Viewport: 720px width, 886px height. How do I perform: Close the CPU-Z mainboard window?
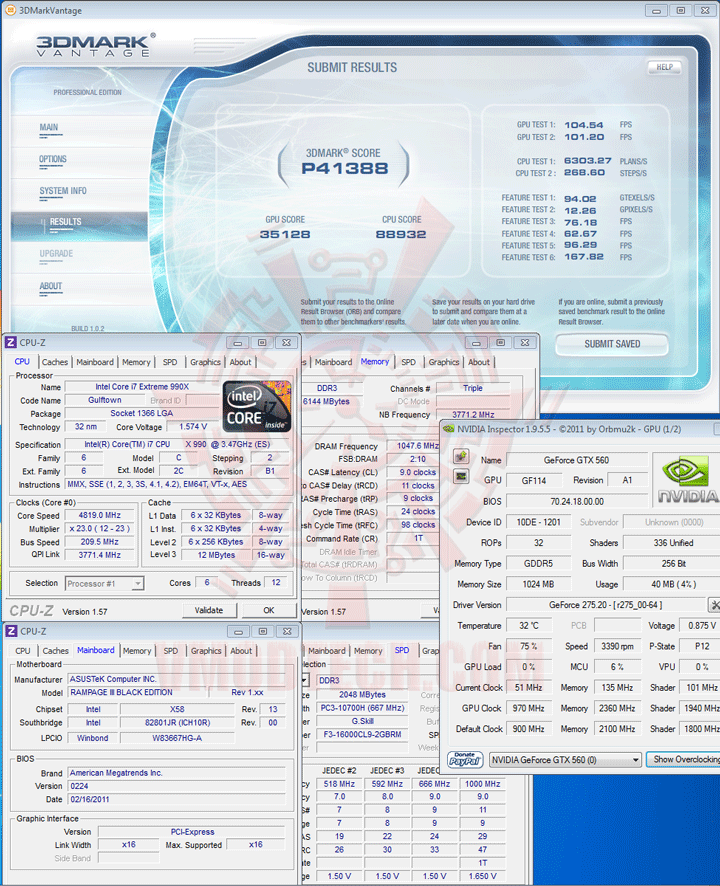tap(287, 631)
